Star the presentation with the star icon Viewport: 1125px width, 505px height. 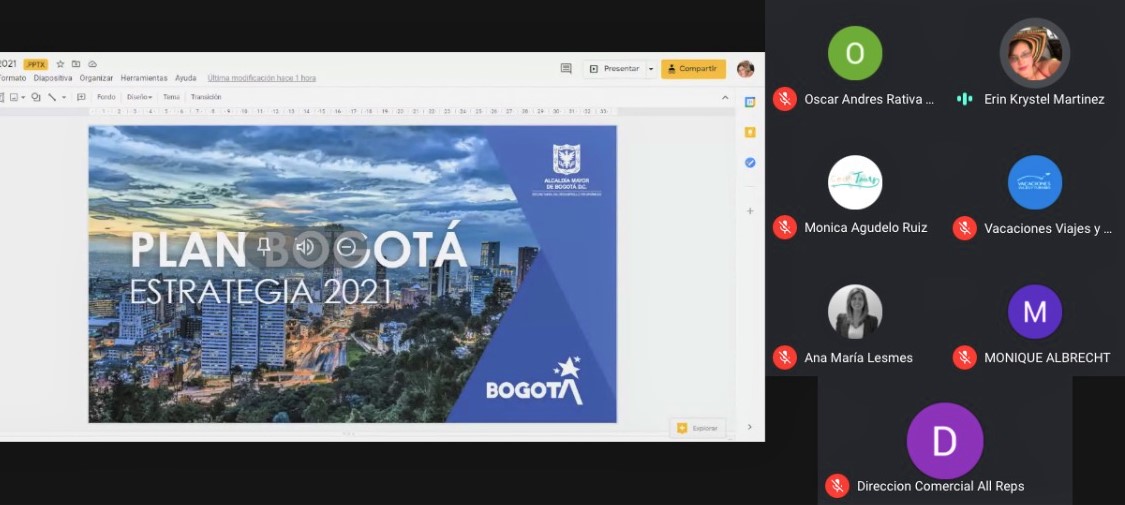[60, 64]
